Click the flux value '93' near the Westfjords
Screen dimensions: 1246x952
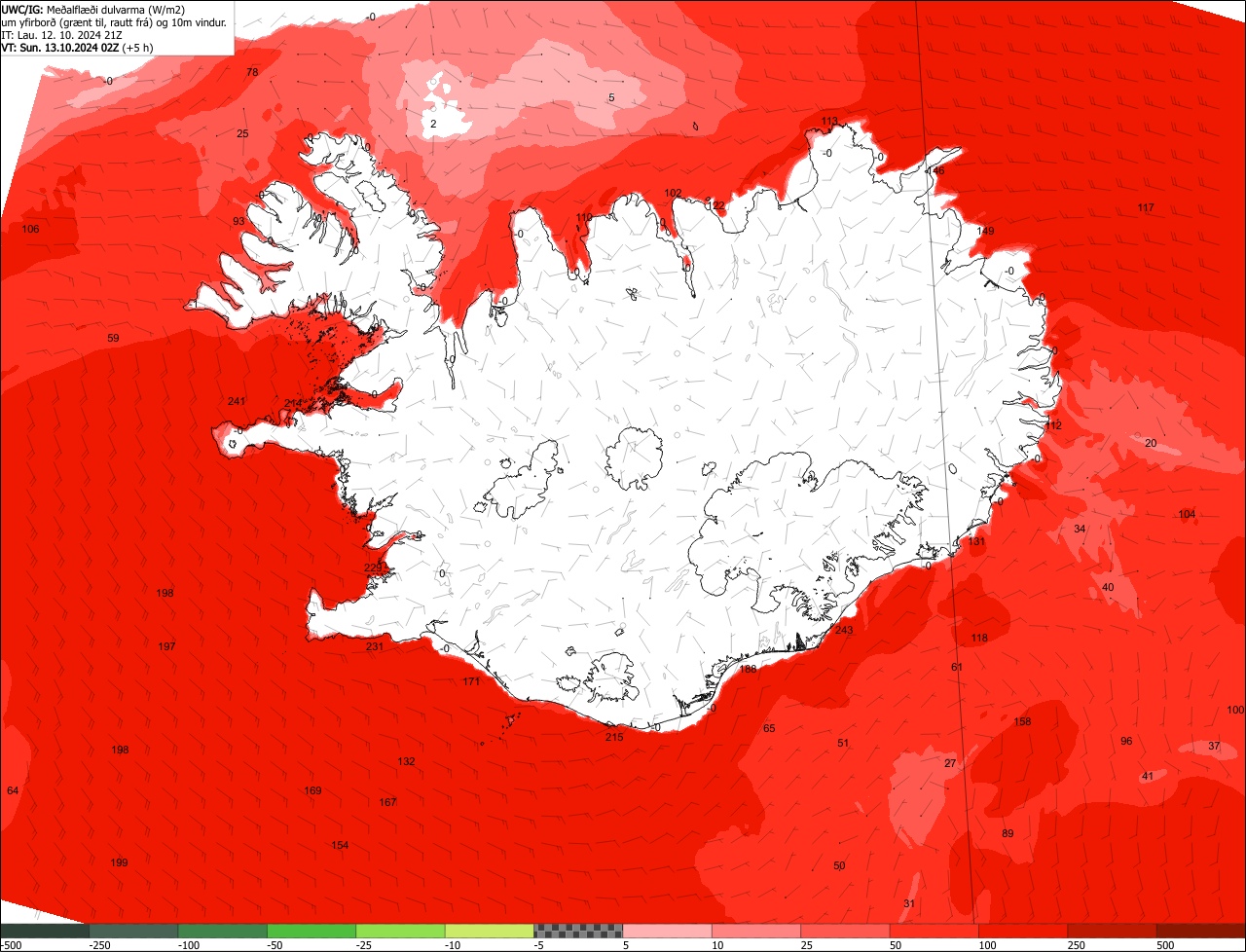pos(238,221)
